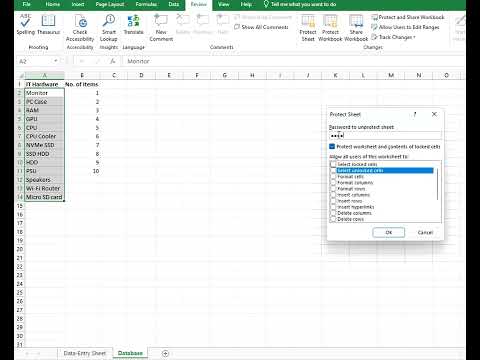Click the select-all corner of the grid

pos(21,75)
